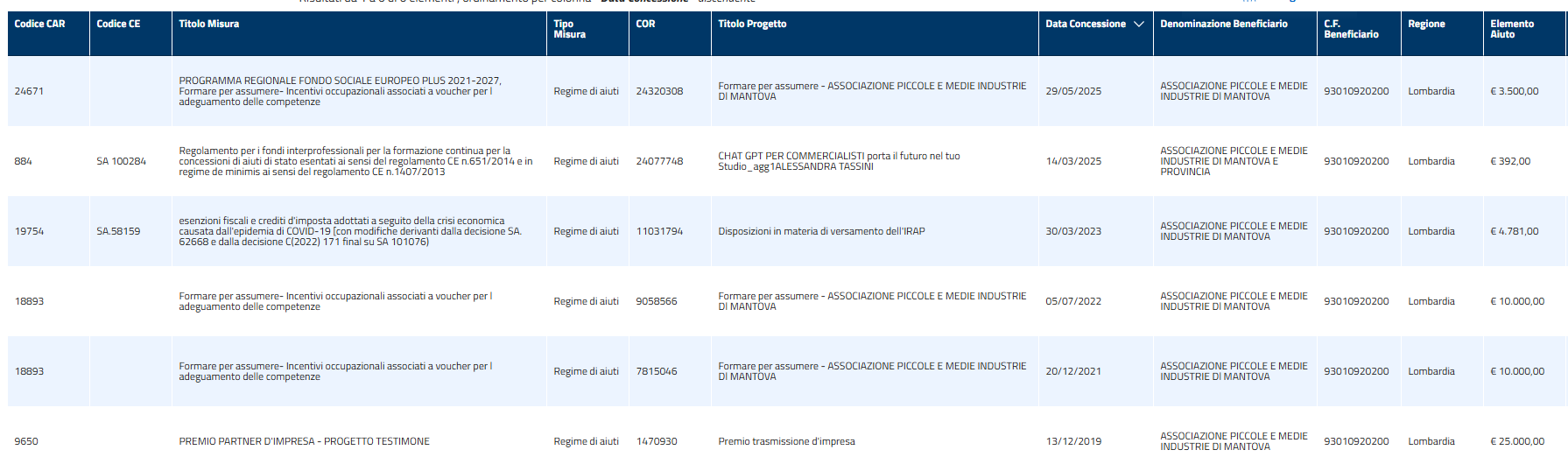This screenshot has height=471, width=1568.
Task: Sort by Denominazione Beneficiario column header
Action: (1223, 25)
